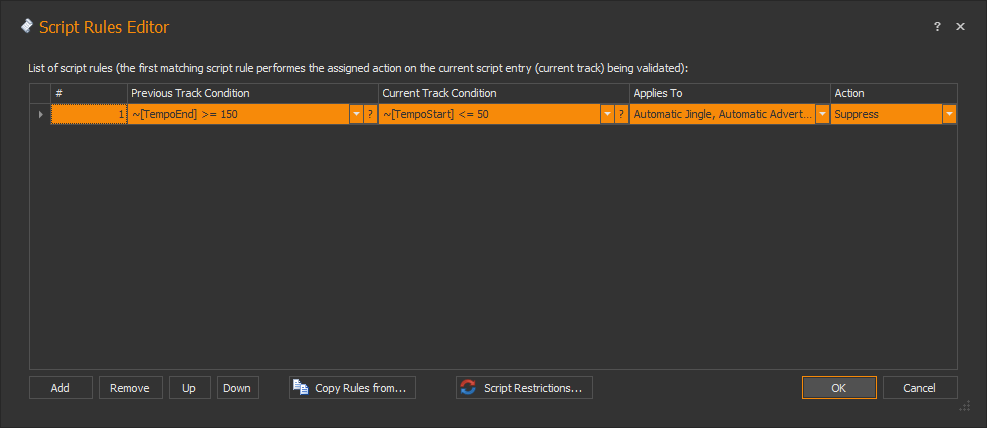Click the rule number 1 cell
The image size is (987, 428).
[x=89, y=114]
